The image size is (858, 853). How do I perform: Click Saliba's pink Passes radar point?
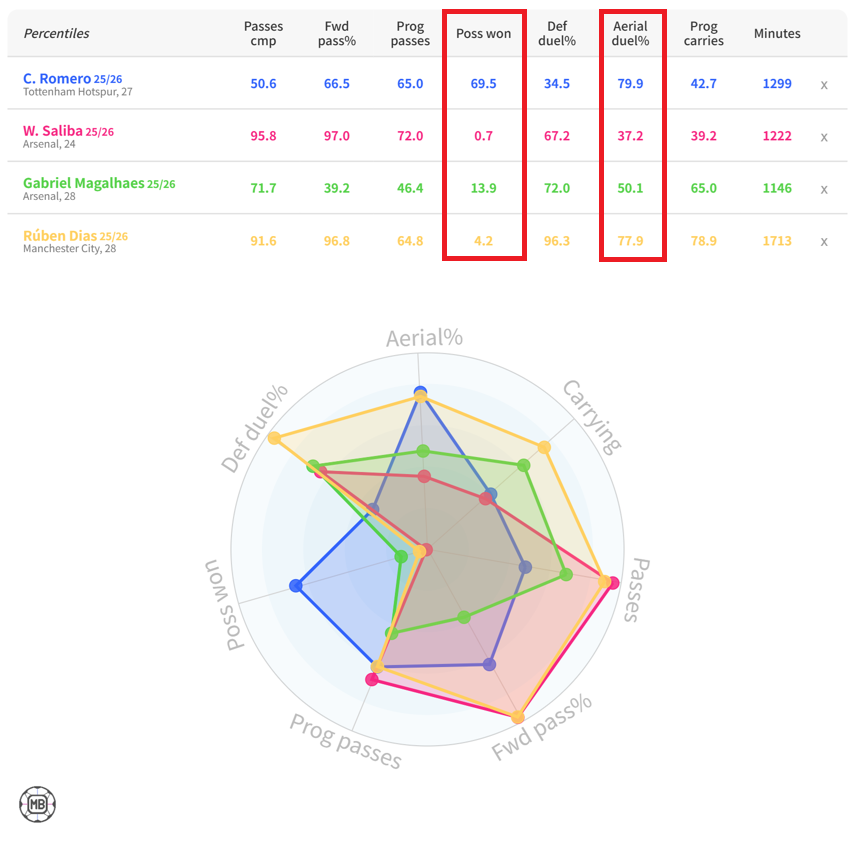point(613,583)
